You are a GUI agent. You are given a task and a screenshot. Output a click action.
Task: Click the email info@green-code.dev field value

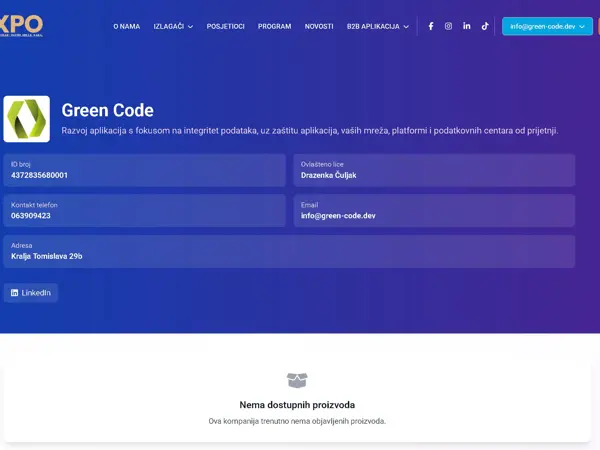pos(338,216)
